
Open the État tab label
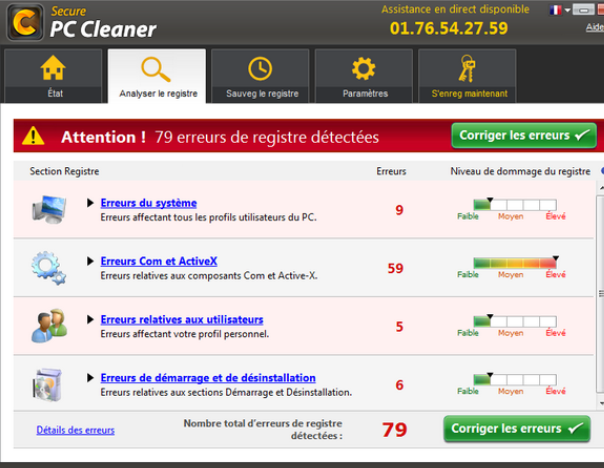click(x=55, y=94)
